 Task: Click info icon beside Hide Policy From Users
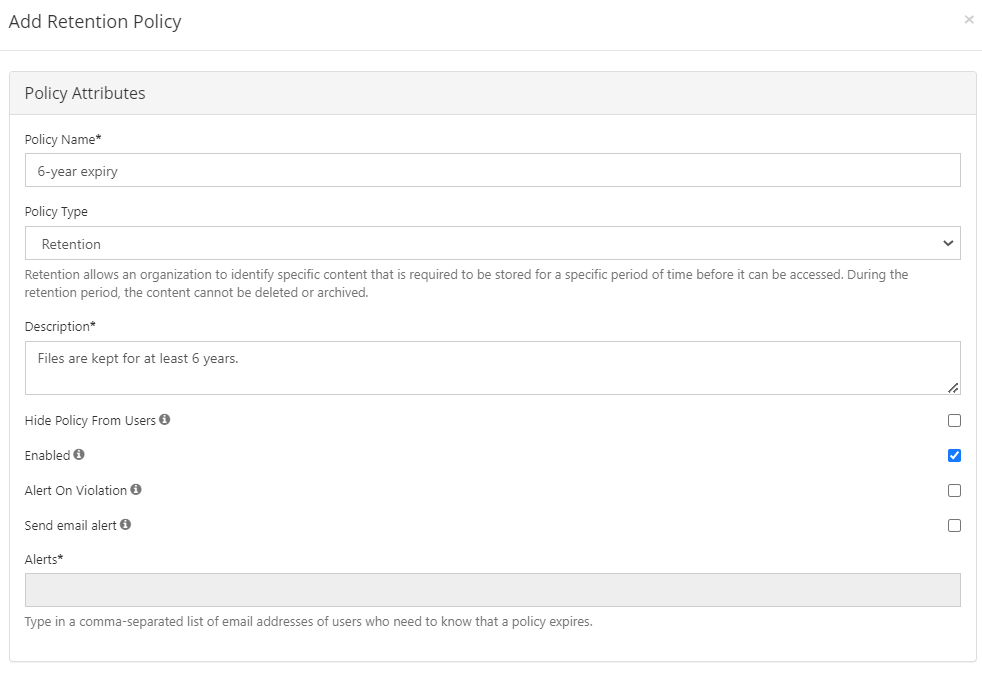point(165,420)
